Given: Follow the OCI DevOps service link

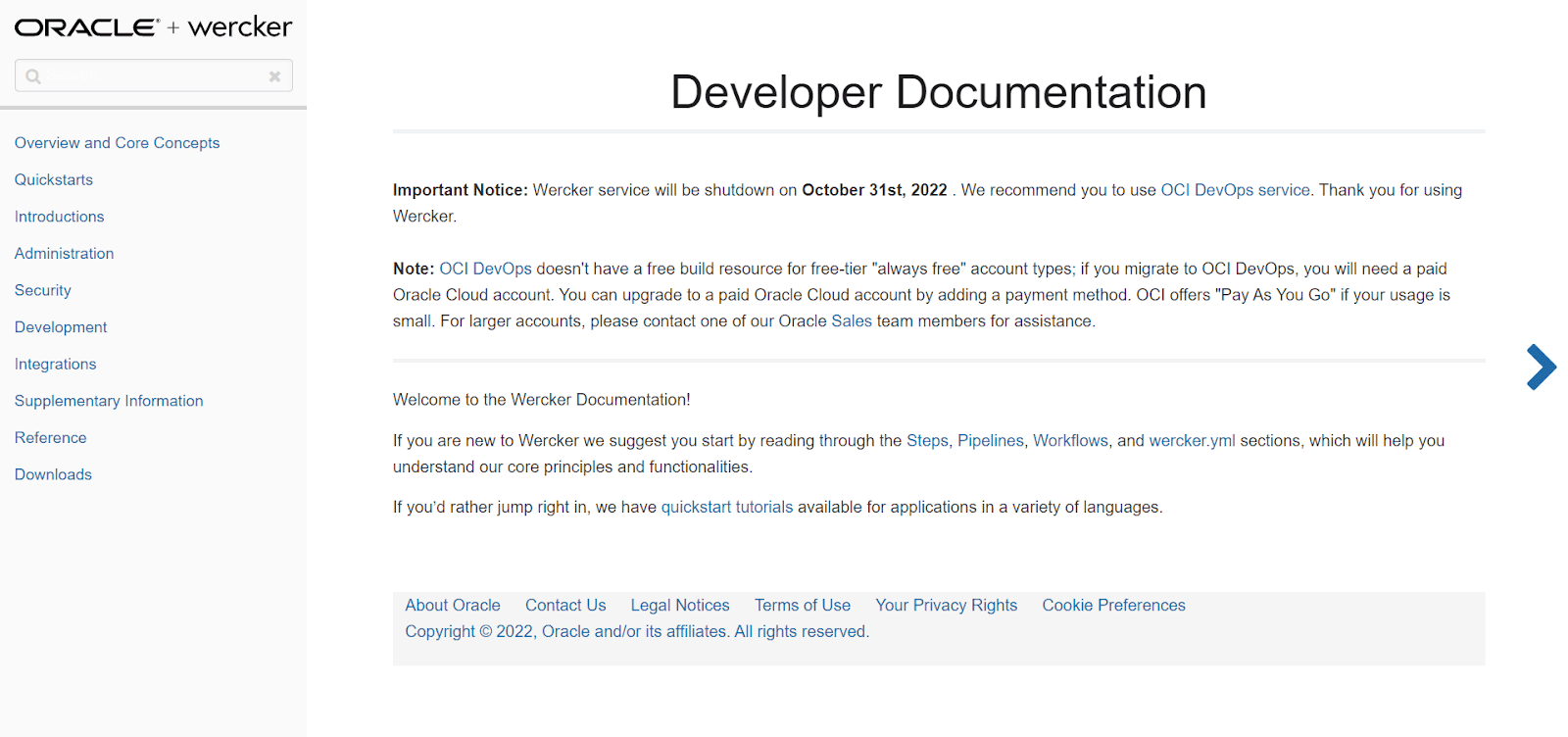Looking at the screenshot, I should click(1235, 190).
